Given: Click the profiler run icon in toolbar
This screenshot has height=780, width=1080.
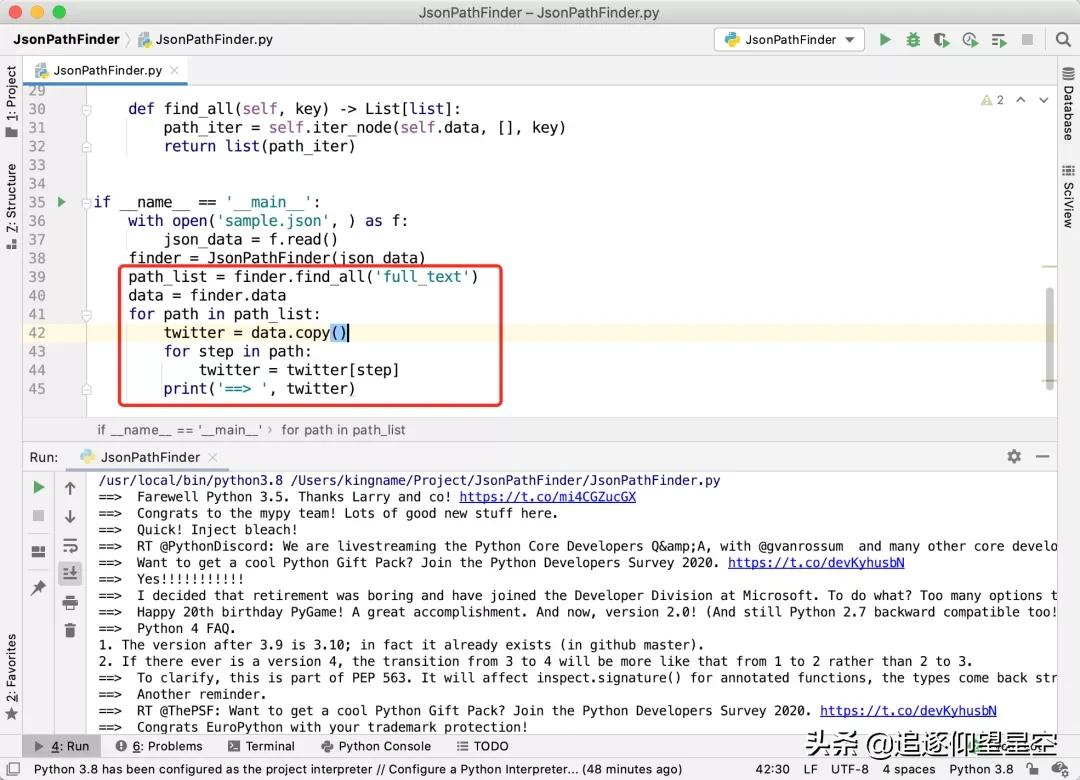Looking at the screenshot, I should pos(970,40).
